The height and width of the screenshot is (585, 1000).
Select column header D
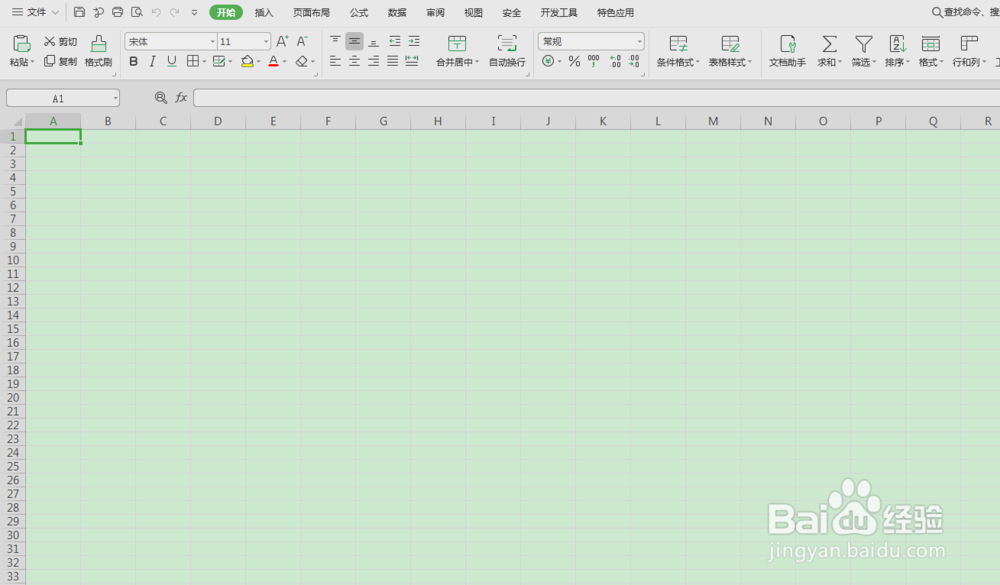(x=218, y=121)
